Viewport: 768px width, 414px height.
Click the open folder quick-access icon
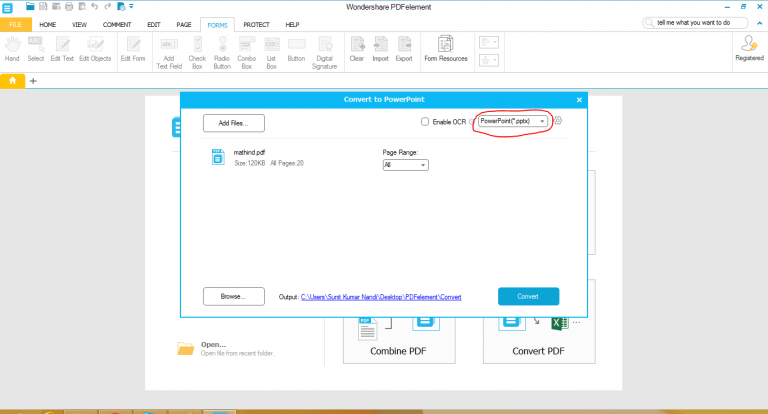tap(30, 6)
